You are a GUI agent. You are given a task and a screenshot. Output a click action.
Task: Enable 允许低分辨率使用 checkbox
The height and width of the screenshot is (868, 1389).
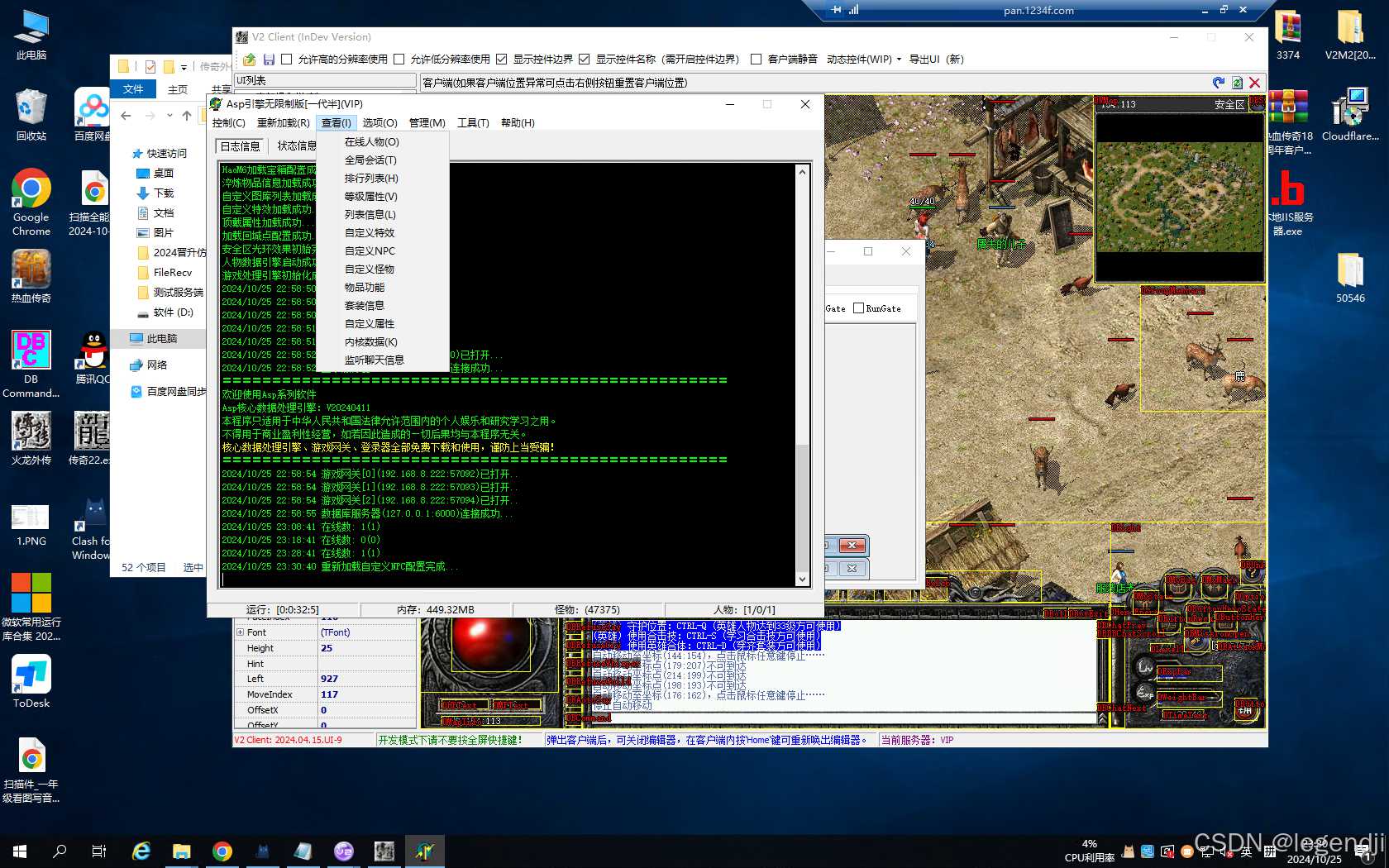pyautogui.click(x=399, y=60)
